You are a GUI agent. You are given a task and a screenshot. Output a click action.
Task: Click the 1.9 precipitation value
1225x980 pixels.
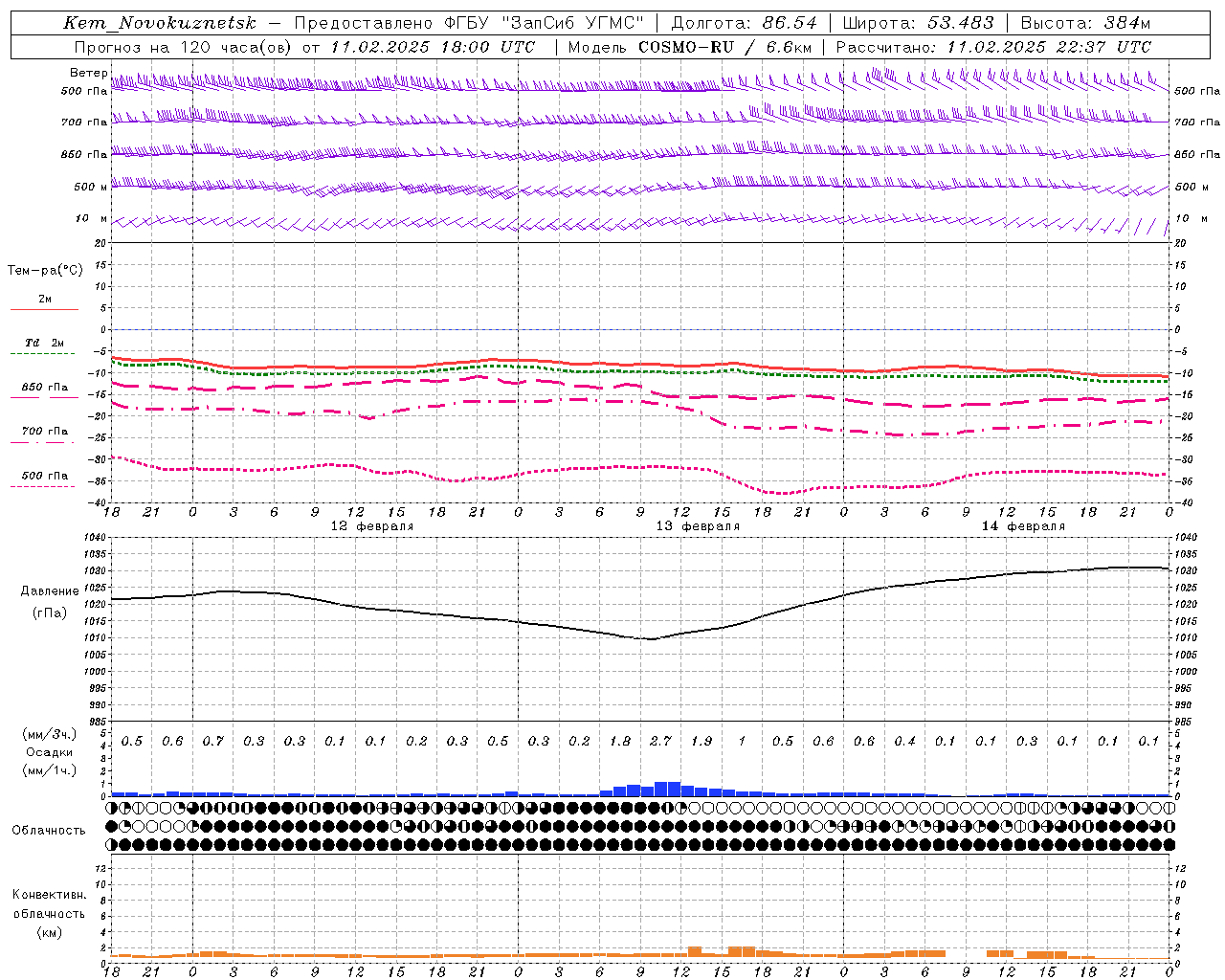(702, 741)
